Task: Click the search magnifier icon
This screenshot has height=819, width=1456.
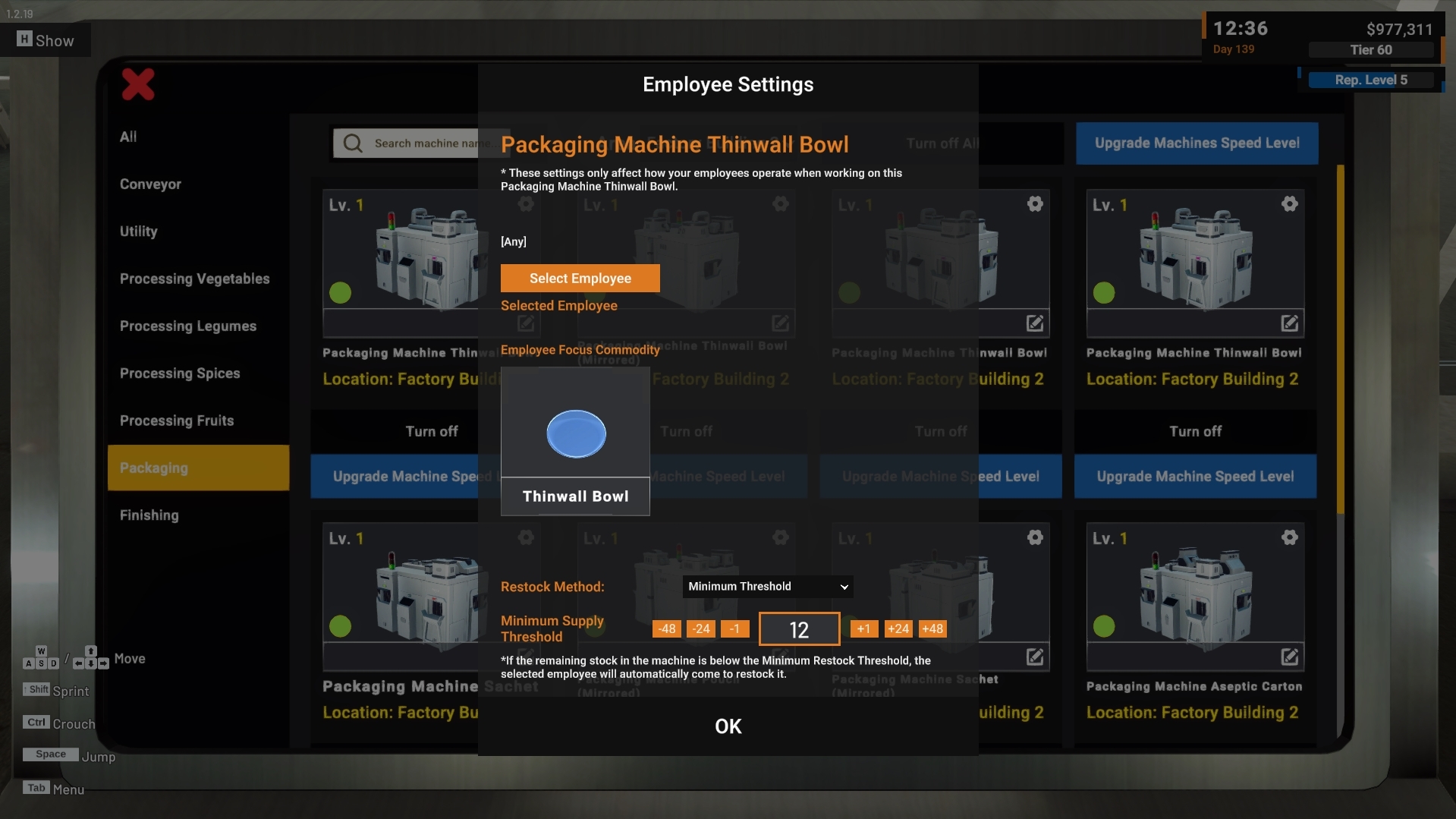Action: coord(353,143)
